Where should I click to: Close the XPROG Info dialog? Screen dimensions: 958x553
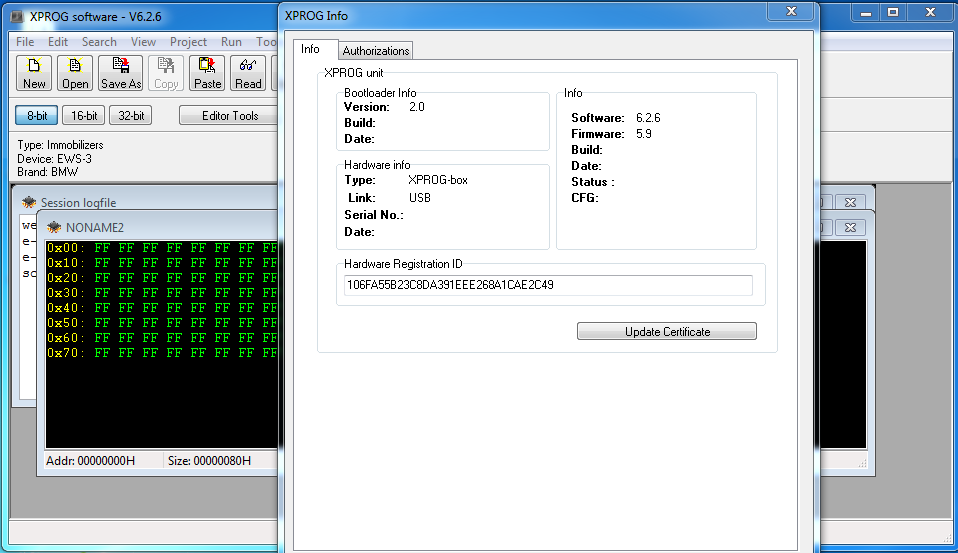click(791, 11)
